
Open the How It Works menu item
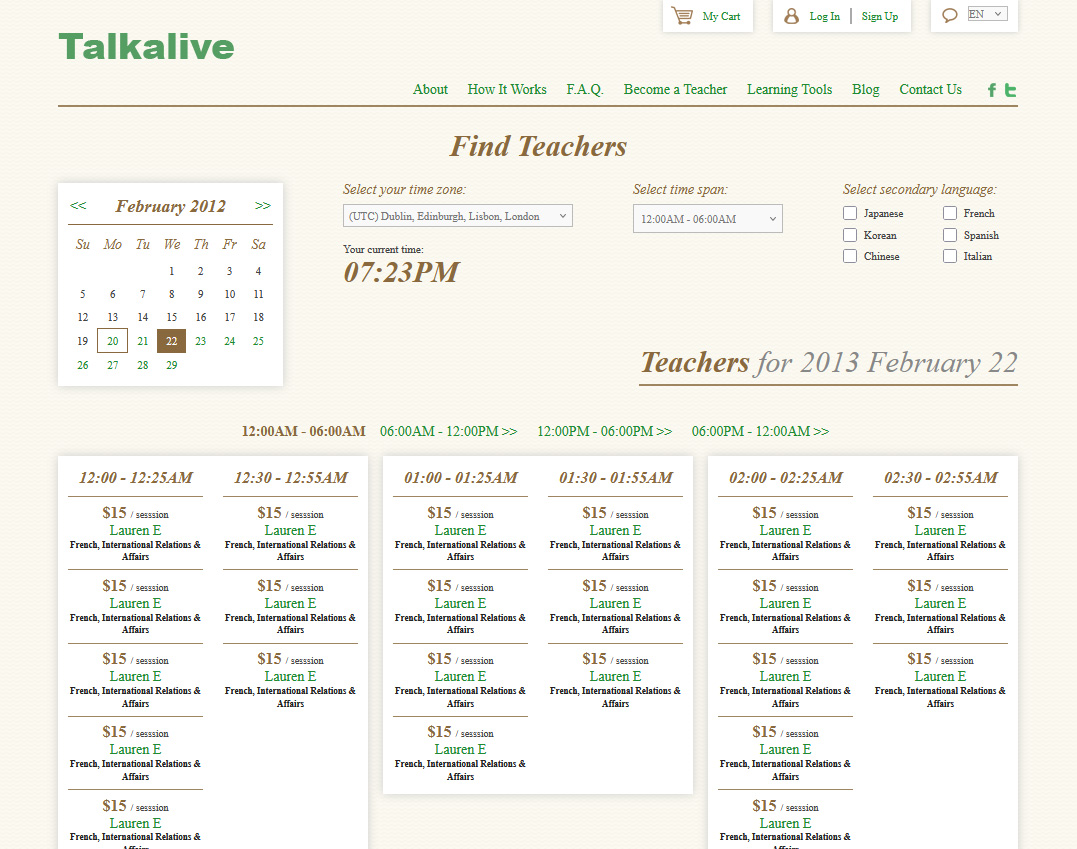(507, 89)
